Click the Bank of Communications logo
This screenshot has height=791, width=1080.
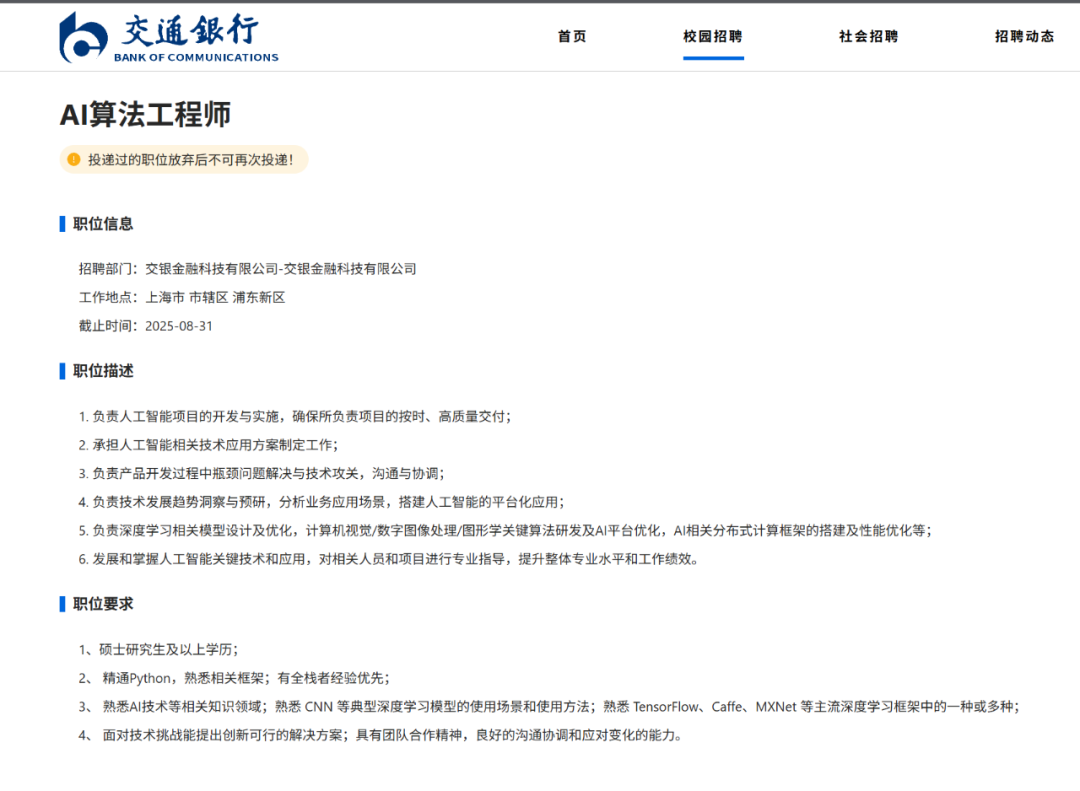coord(169,37)
